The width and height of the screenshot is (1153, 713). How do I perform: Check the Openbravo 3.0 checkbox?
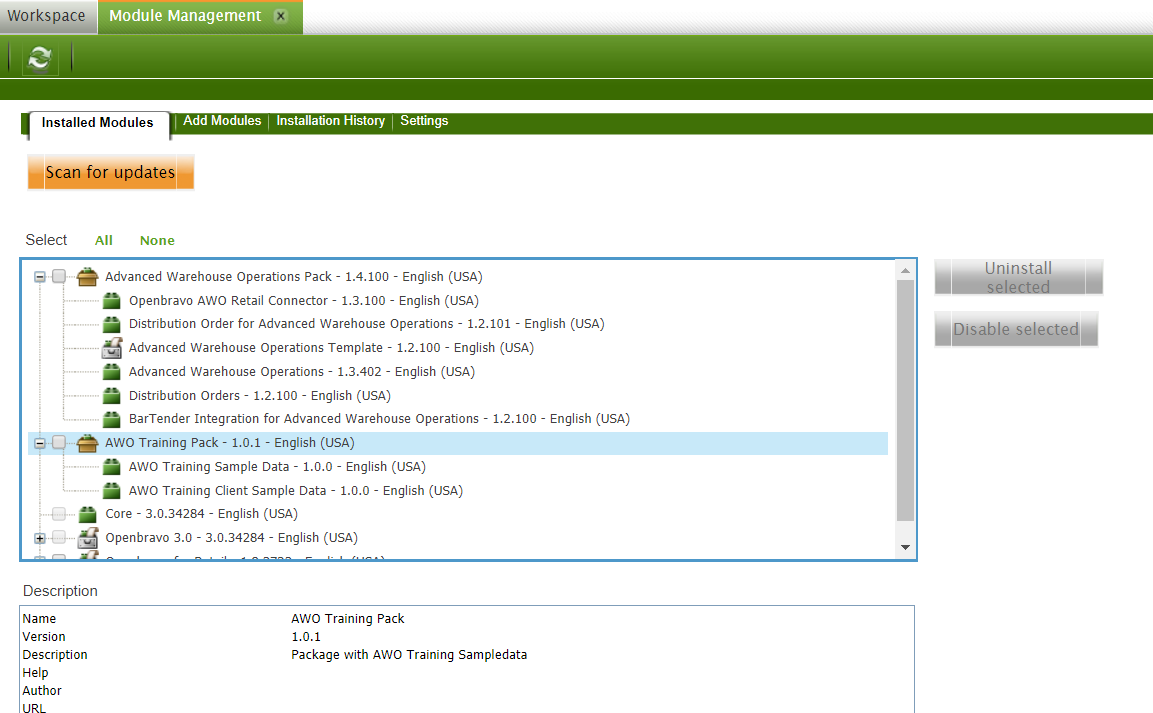pyautogui.click(x=59, y=537)
